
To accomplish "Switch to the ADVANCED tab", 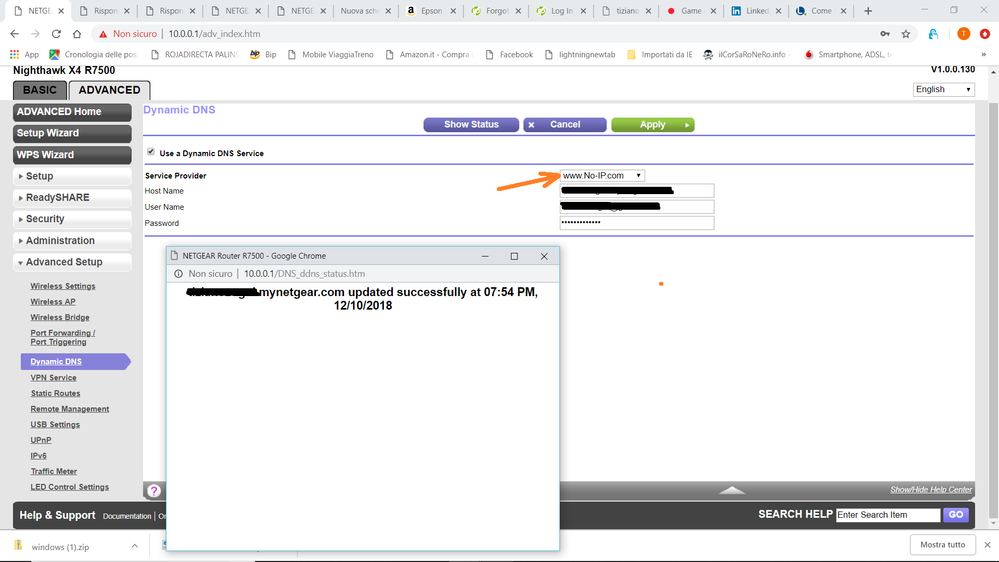I will 110,90.
